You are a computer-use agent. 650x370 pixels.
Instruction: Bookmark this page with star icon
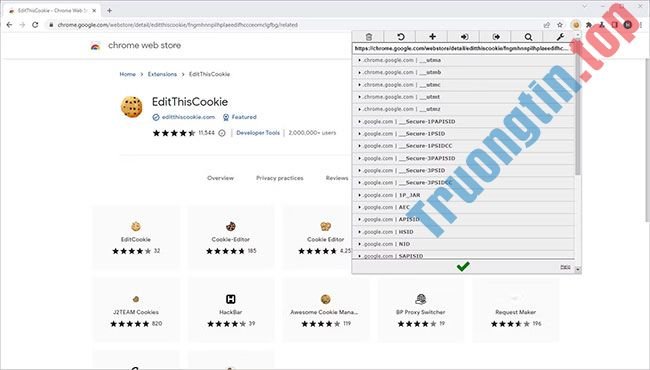coord(560,25)
